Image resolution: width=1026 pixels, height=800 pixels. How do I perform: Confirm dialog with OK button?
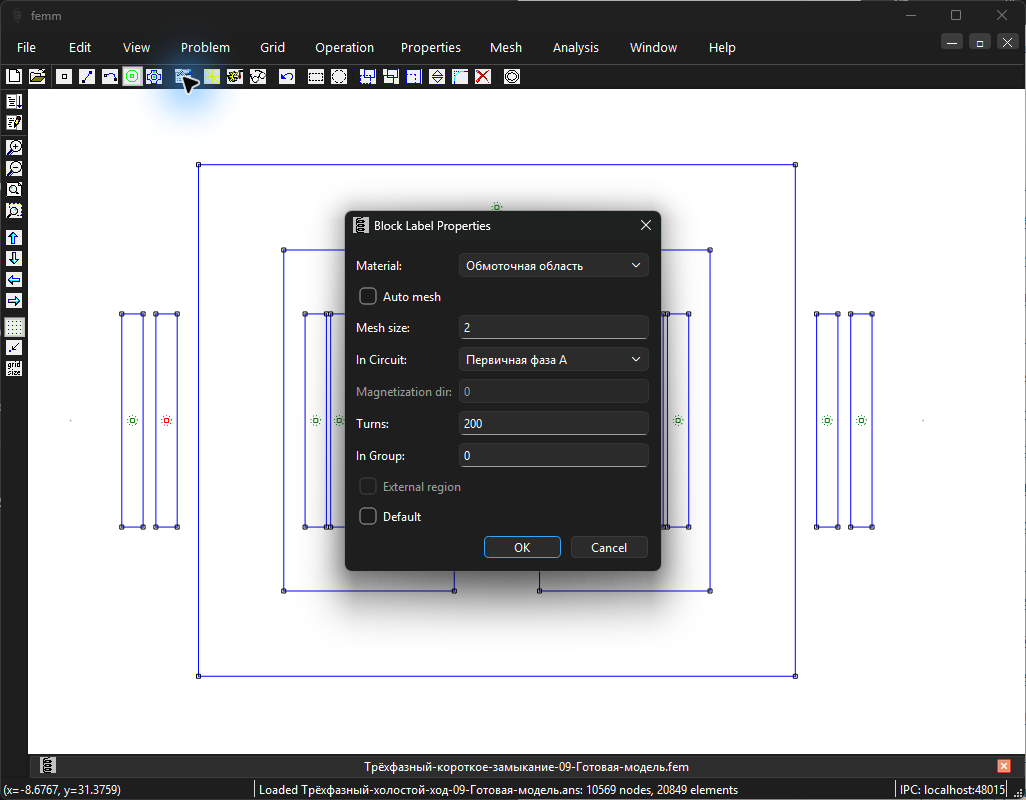pyautogui.click(x=522, y=548)
